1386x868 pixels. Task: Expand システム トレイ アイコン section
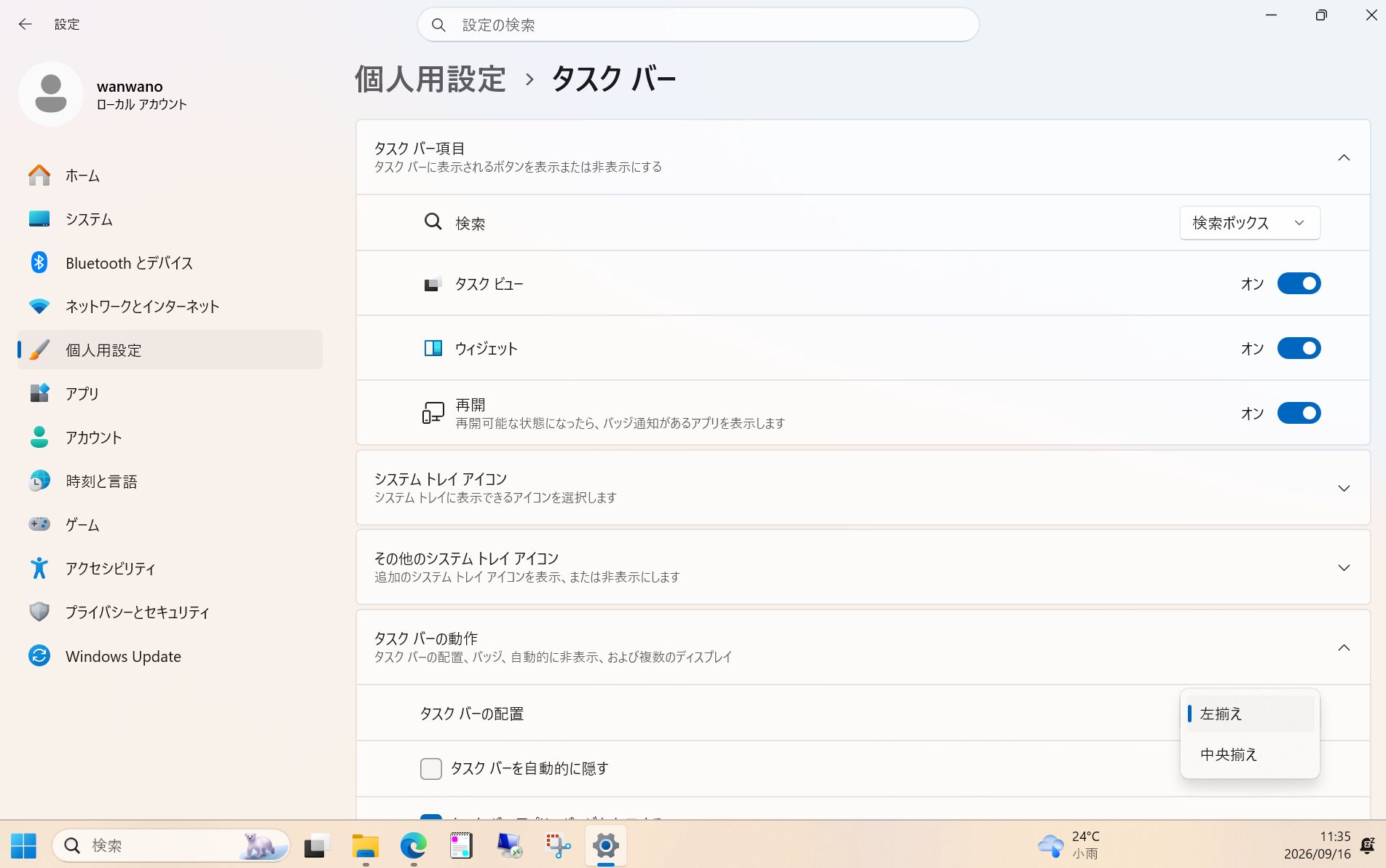(x=1344, y=488)
